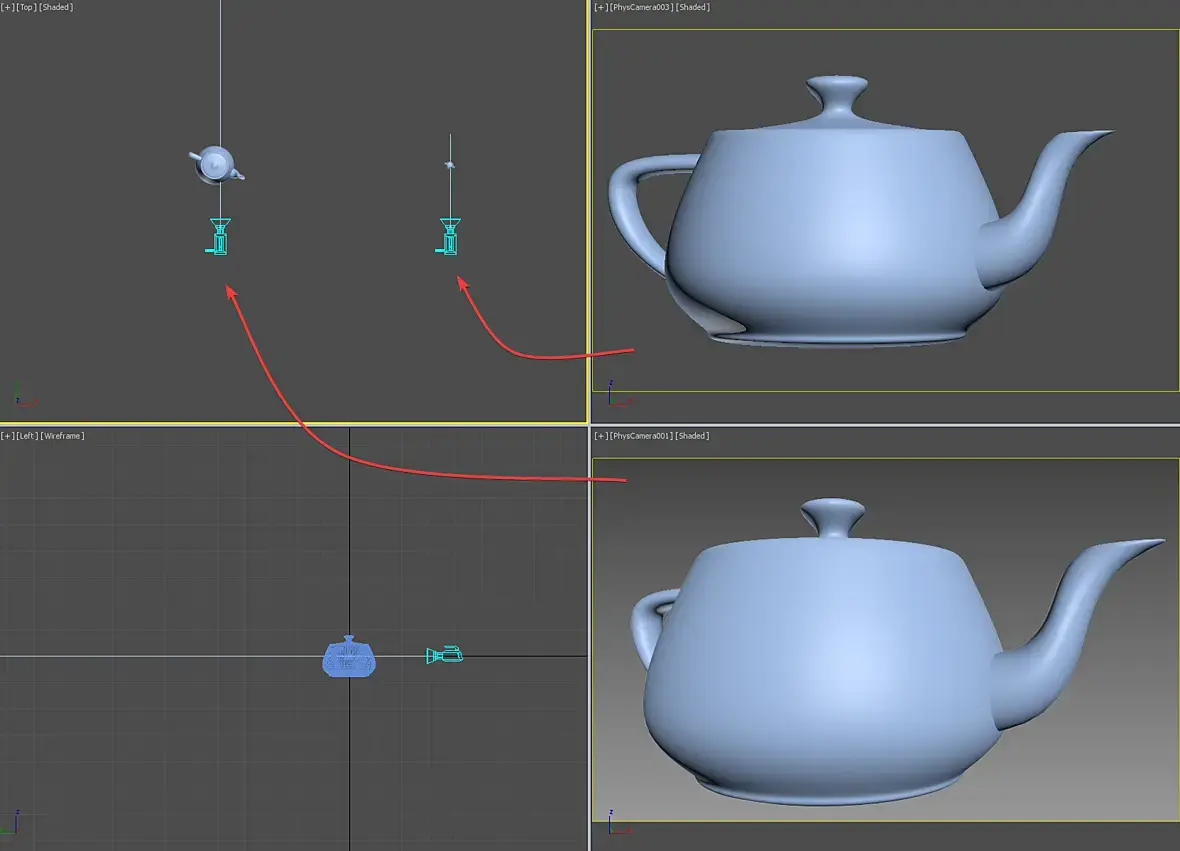The image size is (1180, 851).
Task: Pick the right camera's target in Top viewport
Action: click(x=450, y=165)
